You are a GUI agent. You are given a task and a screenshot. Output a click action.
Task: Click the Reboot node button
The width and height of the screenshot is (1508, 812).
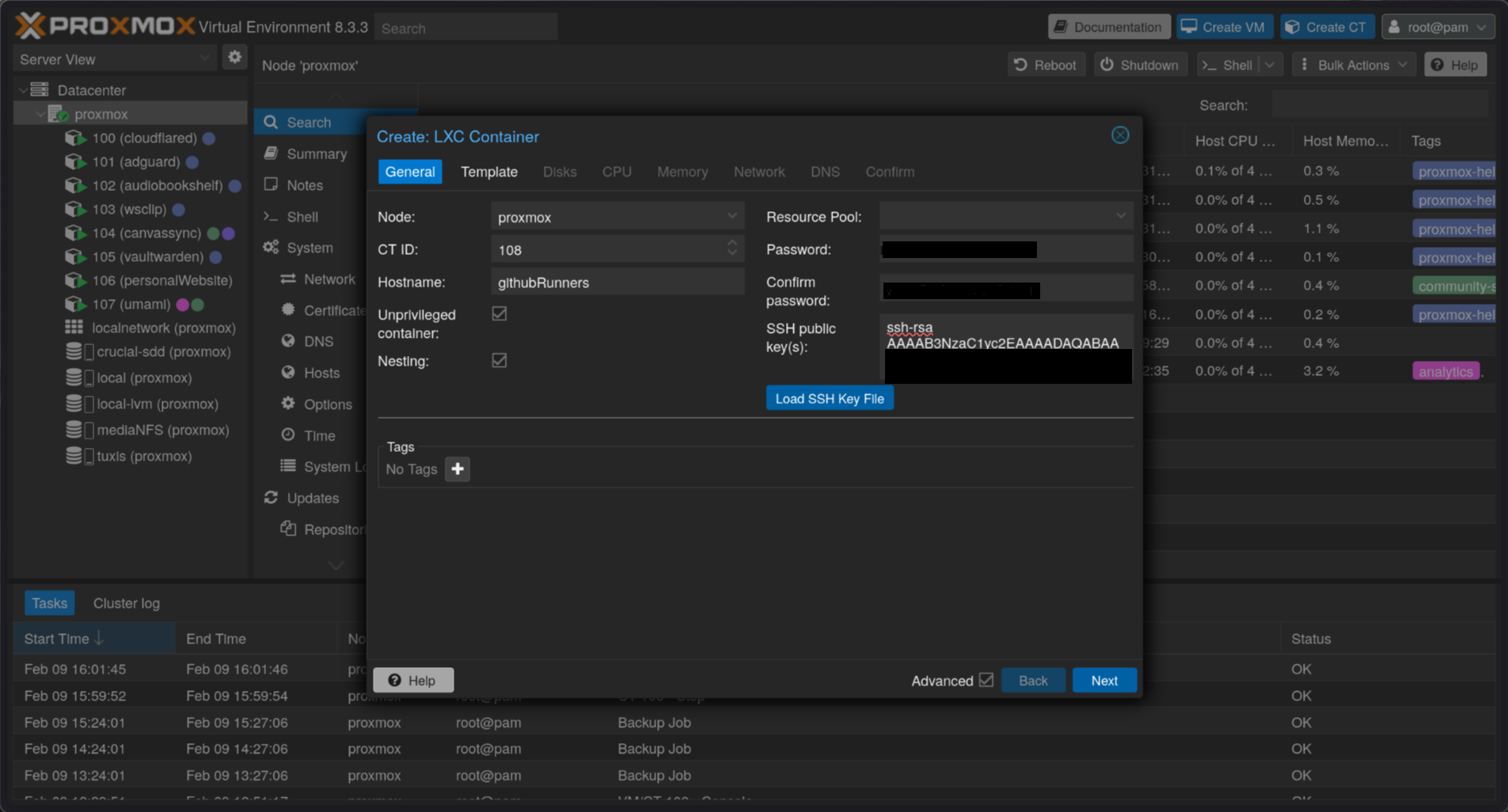[x=1046, y=65]
